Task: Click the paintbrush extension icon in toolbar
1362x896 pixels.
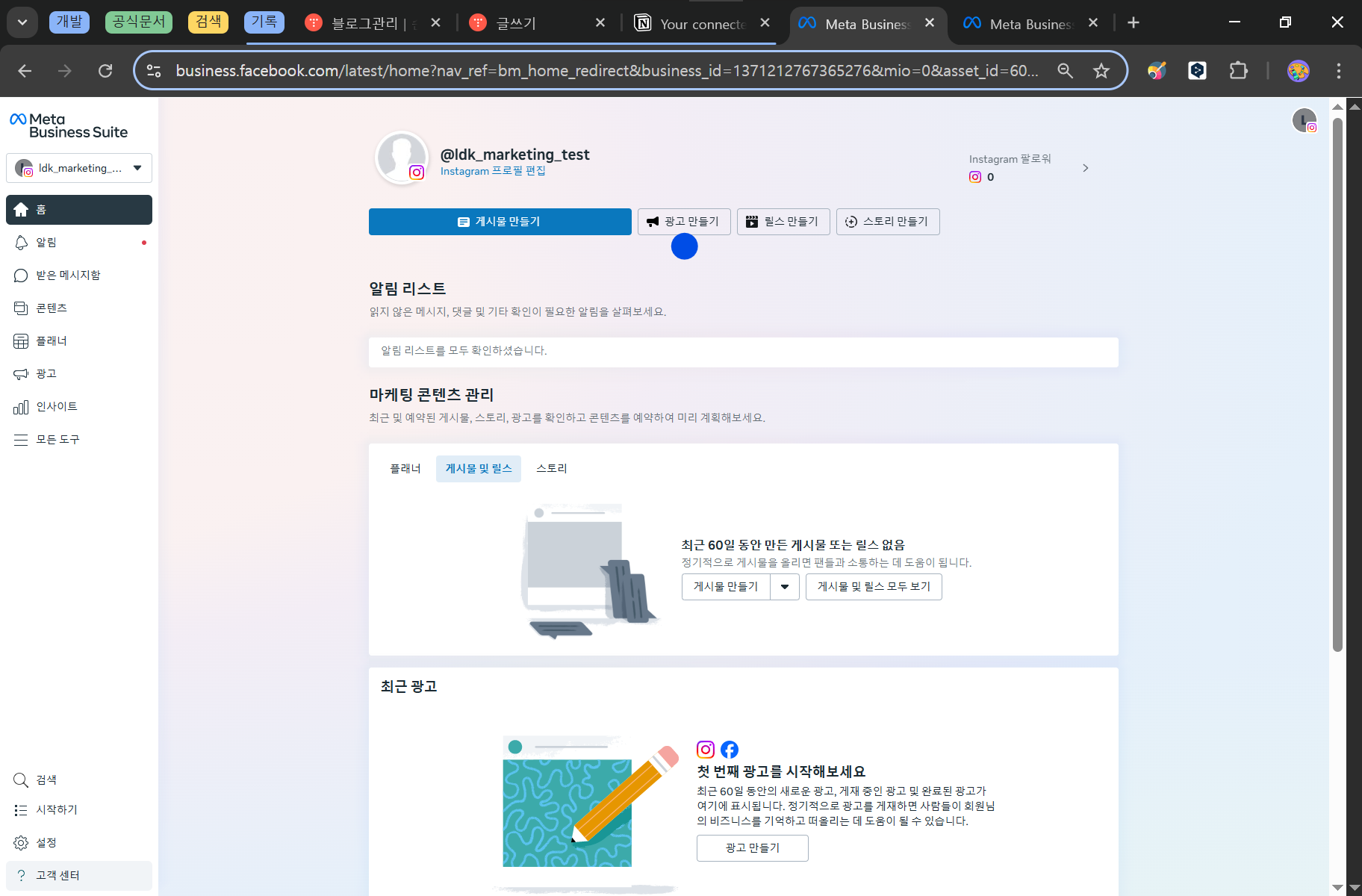Action: pyautogui.click(x=1157, y=71)
